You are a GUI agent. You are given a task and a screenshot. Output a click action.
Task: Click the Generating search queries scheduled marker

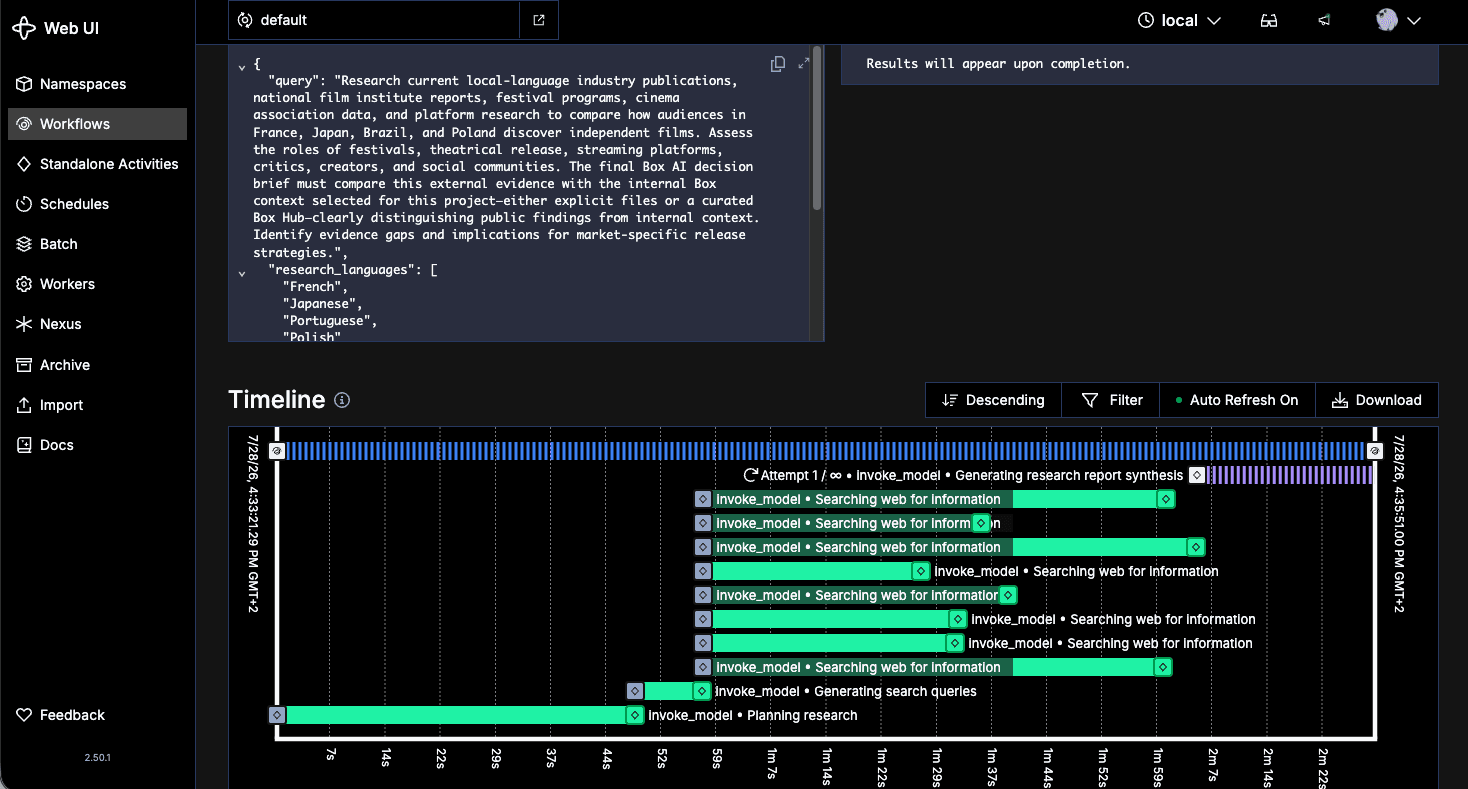[635, 691]
